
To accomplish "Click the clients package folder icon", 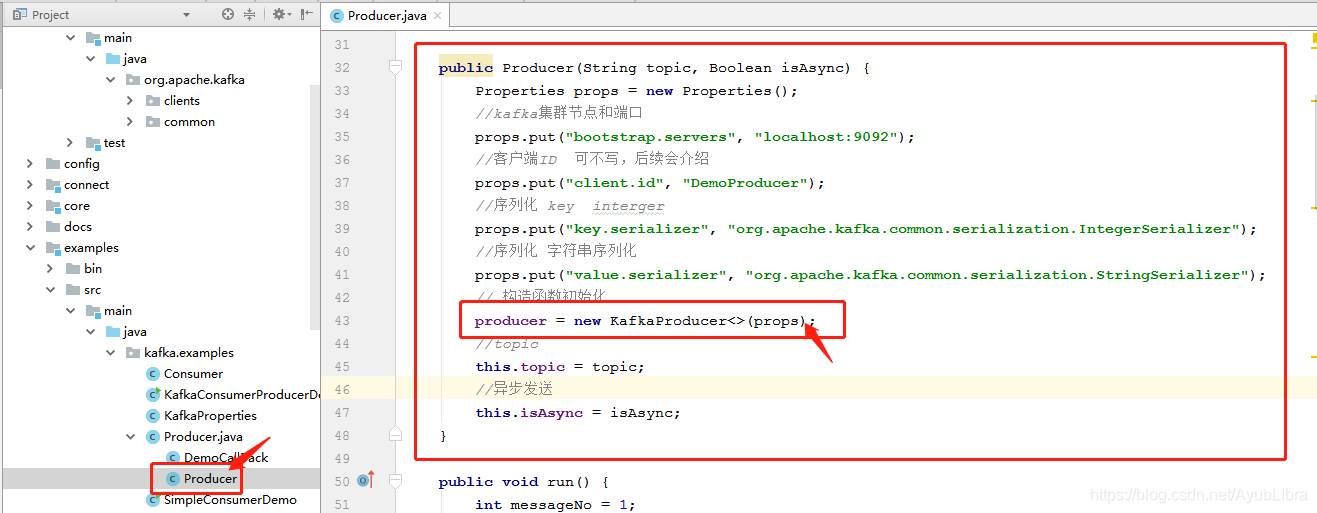I will tap(153, 101).
